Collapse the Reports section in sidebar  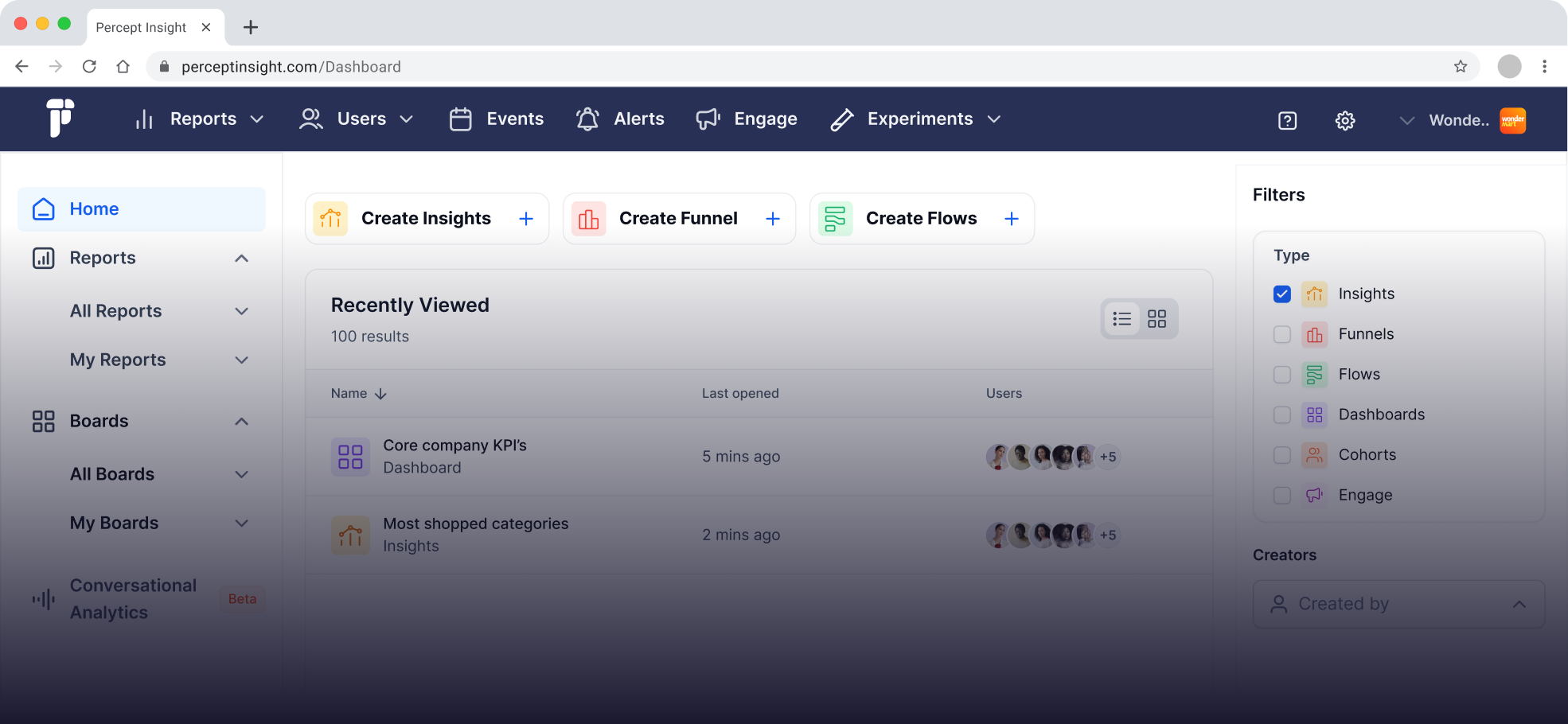(242, 258)
